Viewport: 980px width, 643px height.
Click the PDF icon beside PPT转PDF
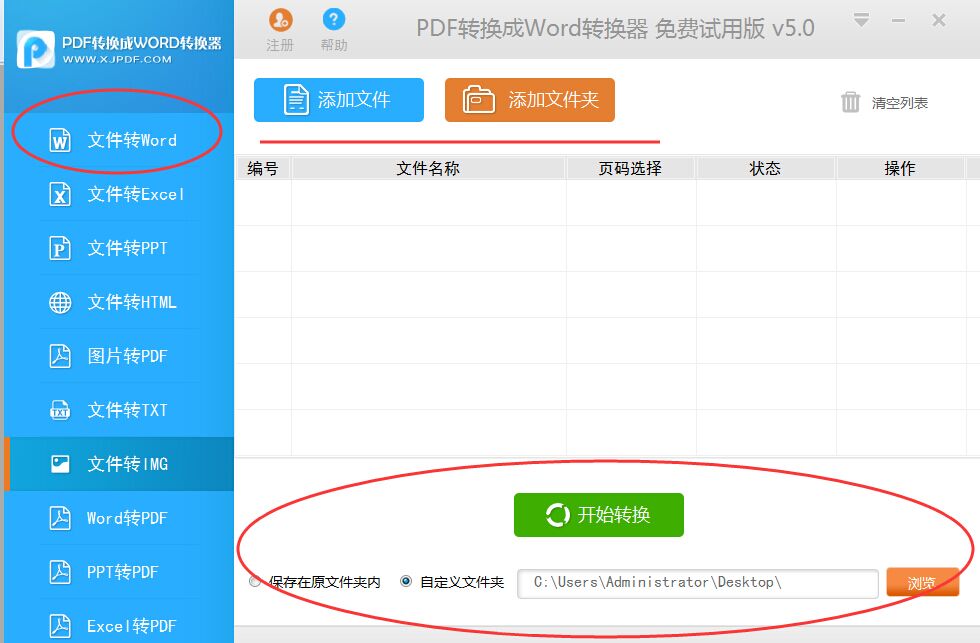(60, 572)
